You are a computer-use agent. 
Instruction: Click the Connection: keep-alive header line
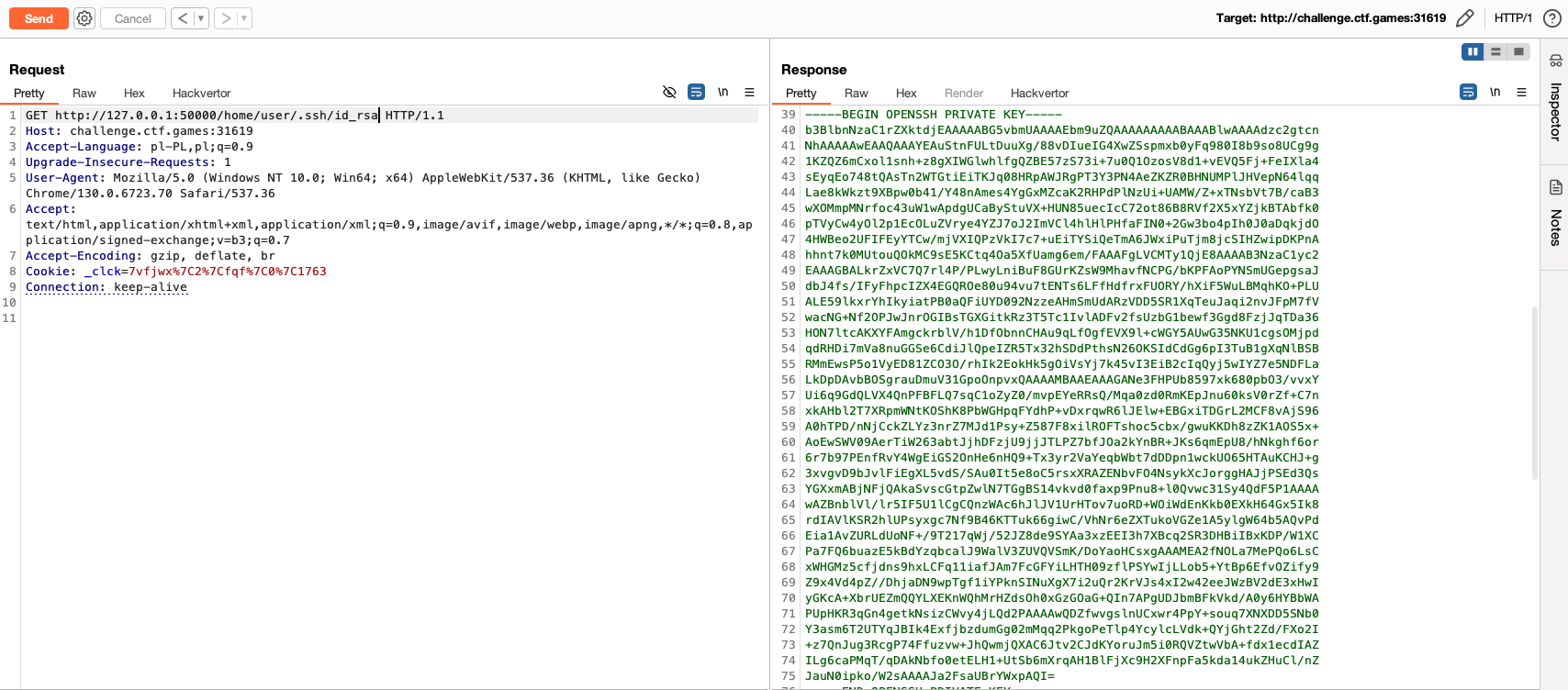click(x=106, y=287)
